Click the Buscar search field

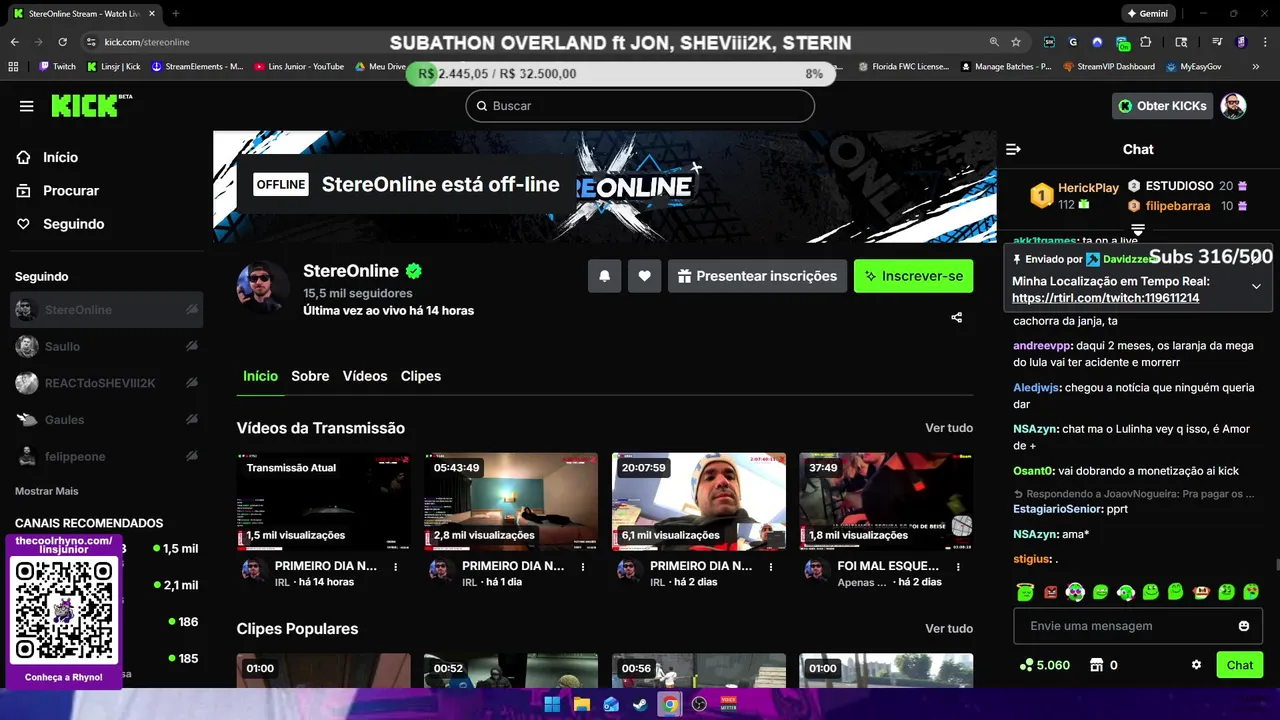tap(640, 106)
